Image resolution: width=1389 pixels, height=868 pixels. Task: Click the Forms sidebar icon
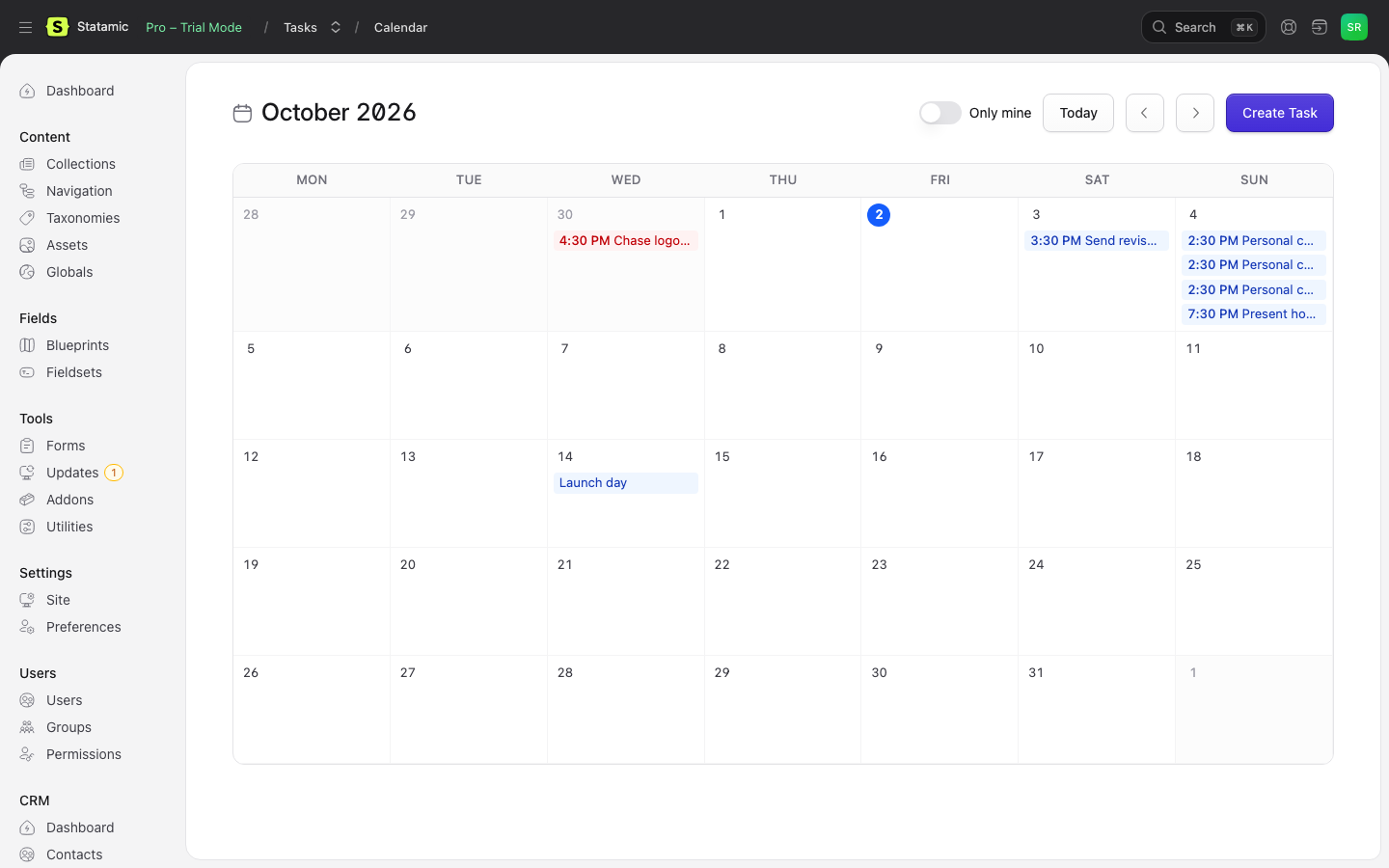27,446
